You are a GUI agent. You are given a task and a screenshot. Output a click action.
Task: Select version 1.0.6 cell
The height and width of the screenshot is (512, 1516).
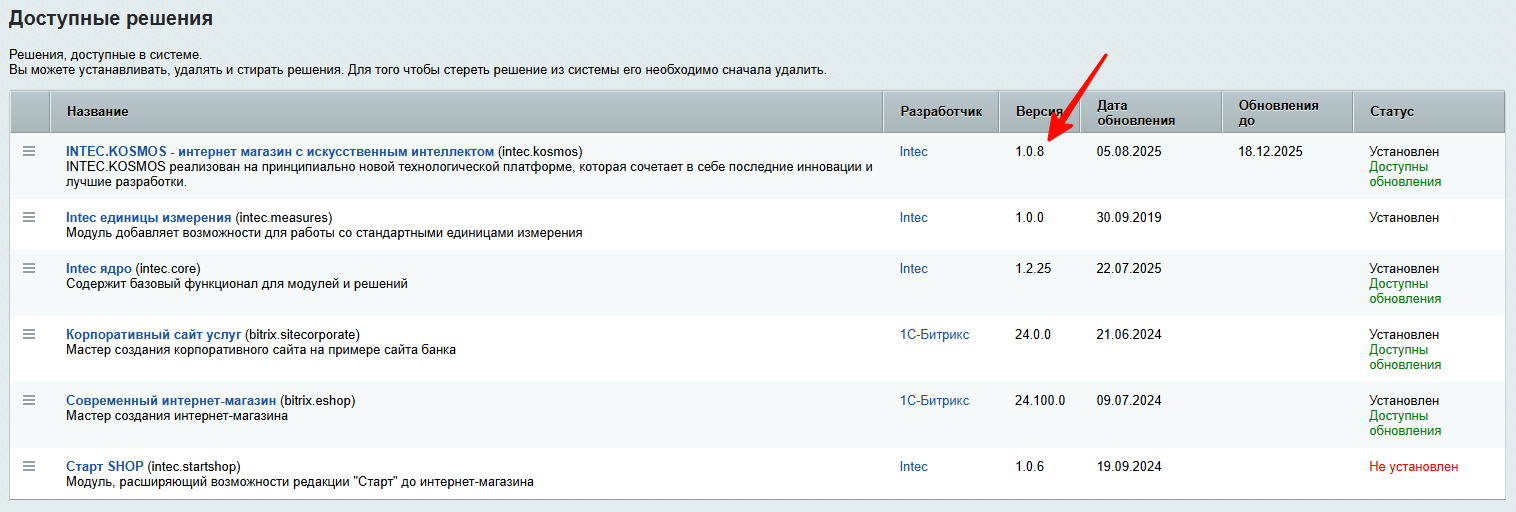pyautogui.click(x=1029, y=467)
